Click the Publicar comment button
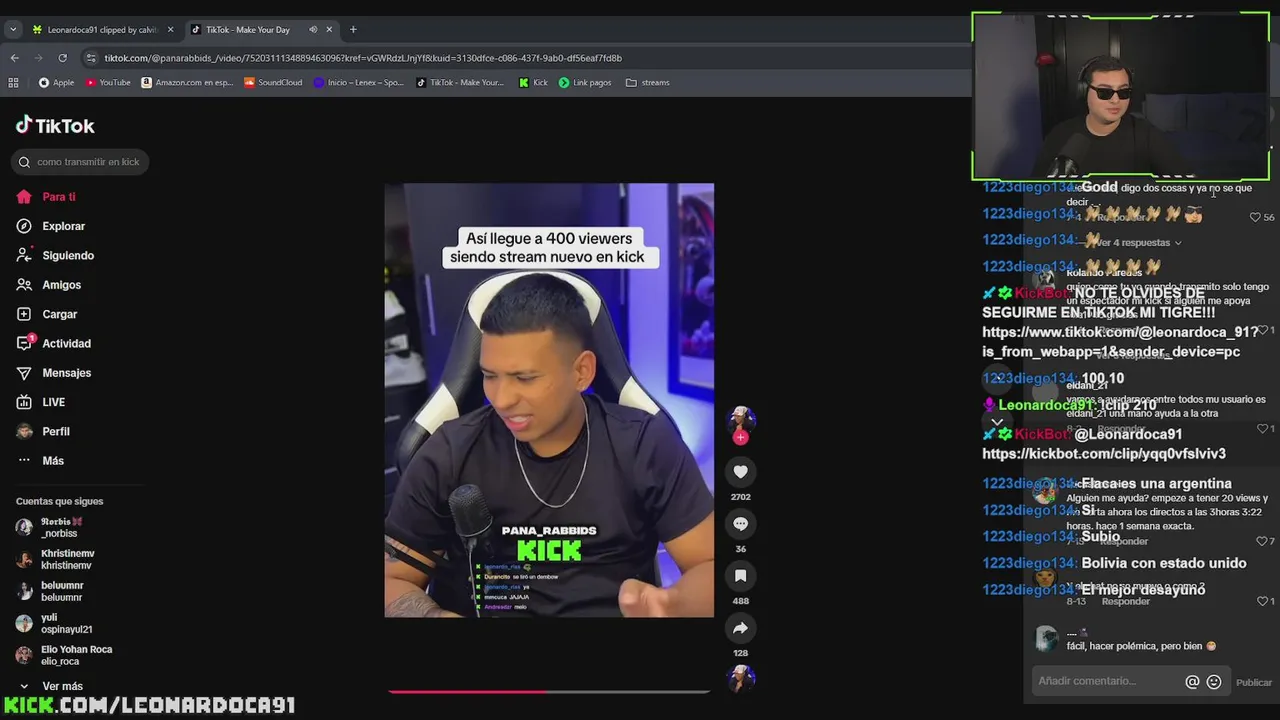This screenshot has height=720, width=1280. [1253, 682]
